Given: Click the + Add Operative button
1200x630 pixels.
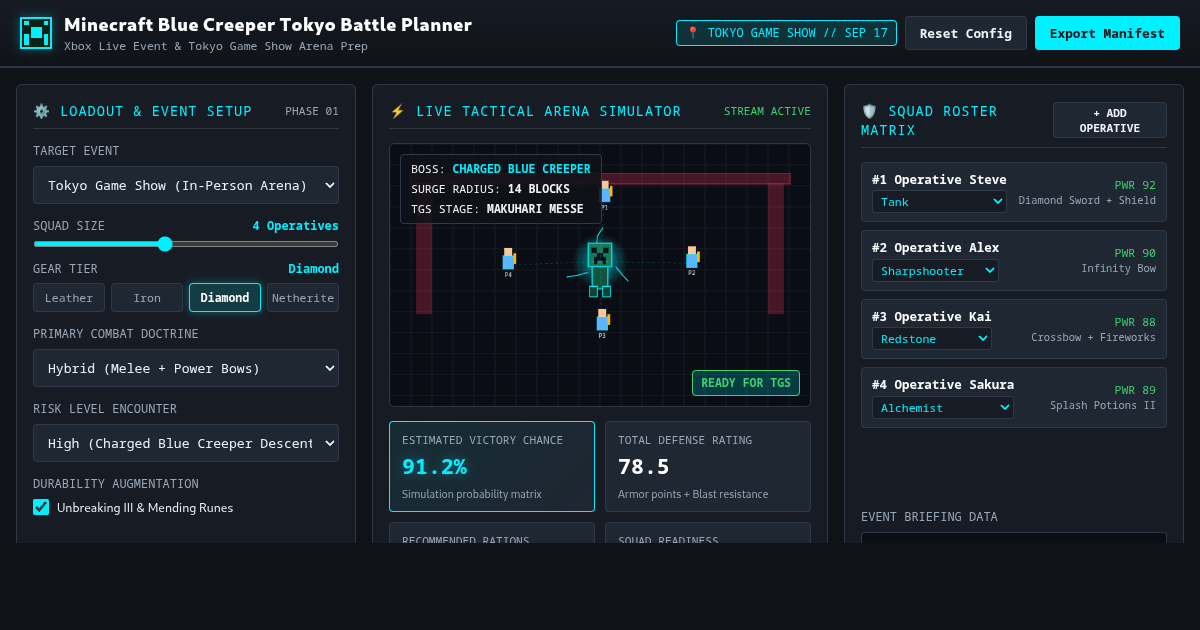Looking at the screenshot, I should 1110,120.
